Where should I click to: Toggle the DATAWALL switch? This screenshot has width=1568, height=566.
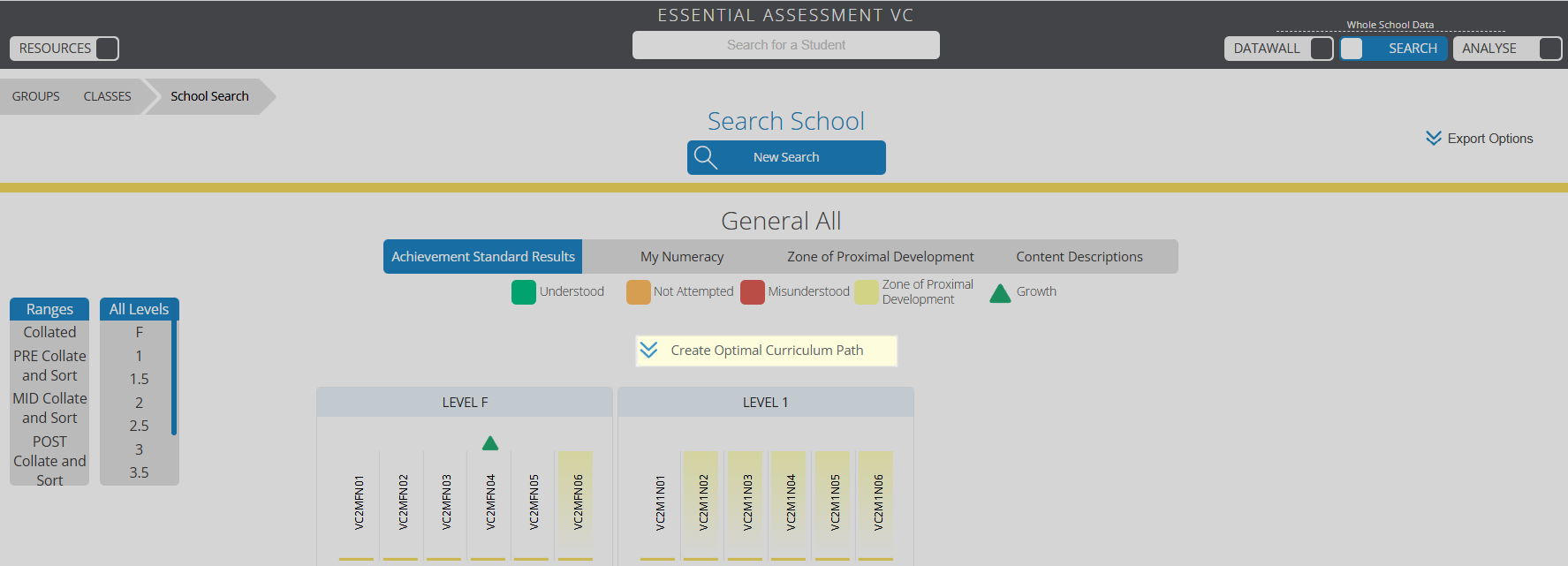point(1322,49)
